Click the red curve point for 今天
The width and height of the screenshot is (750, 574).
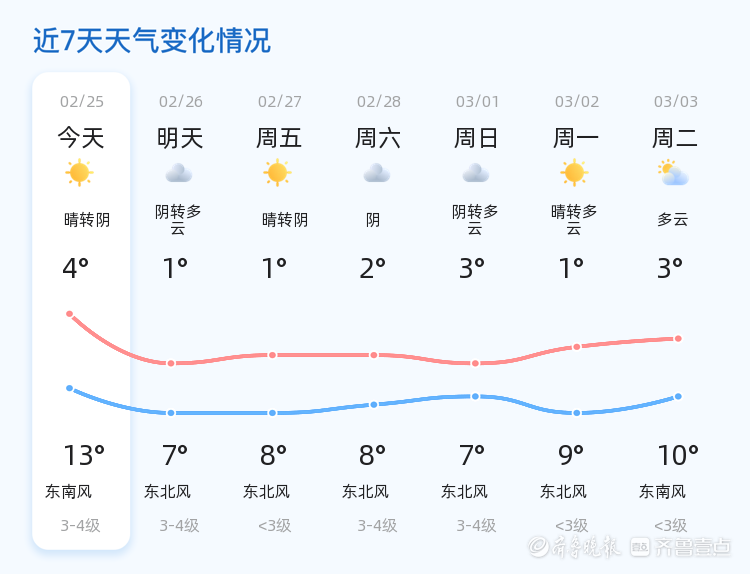click(x=70, y=314)
